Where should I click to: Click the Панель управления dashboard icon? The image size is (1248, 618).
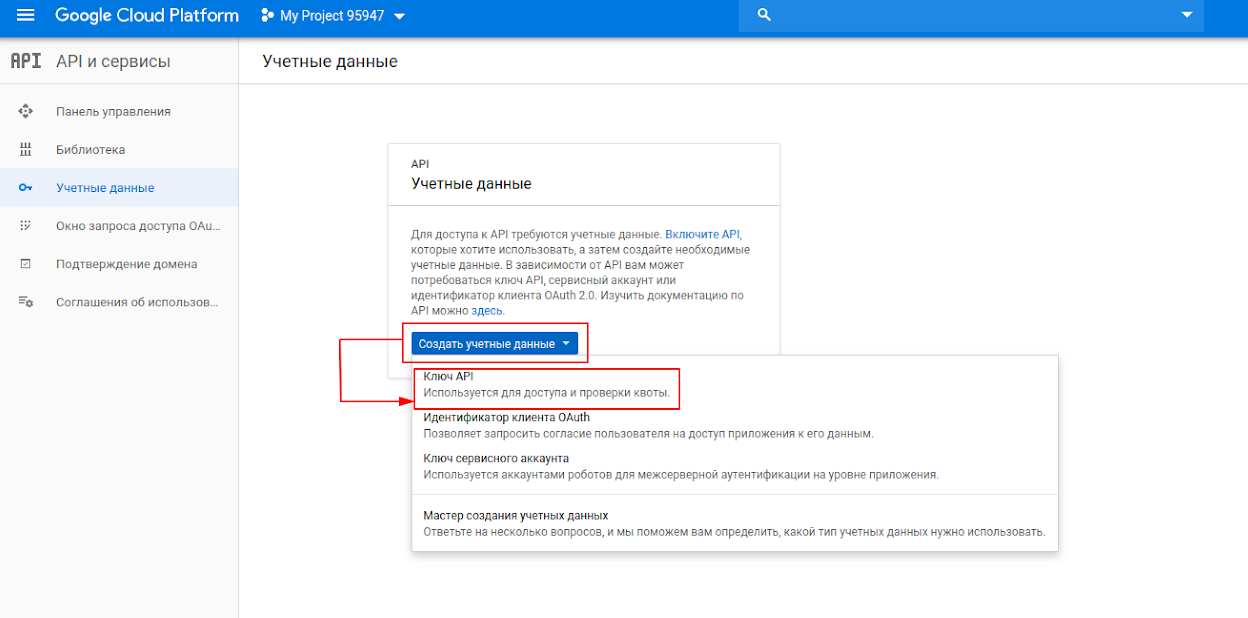point(26,111)
